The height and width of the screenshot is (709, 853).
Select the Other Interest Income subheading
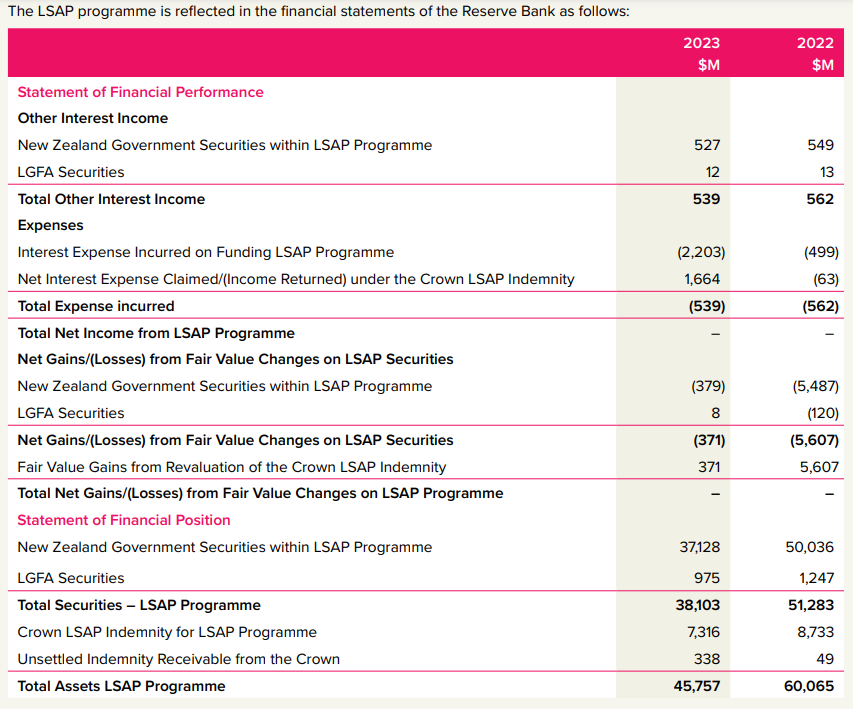coord(93,118)
